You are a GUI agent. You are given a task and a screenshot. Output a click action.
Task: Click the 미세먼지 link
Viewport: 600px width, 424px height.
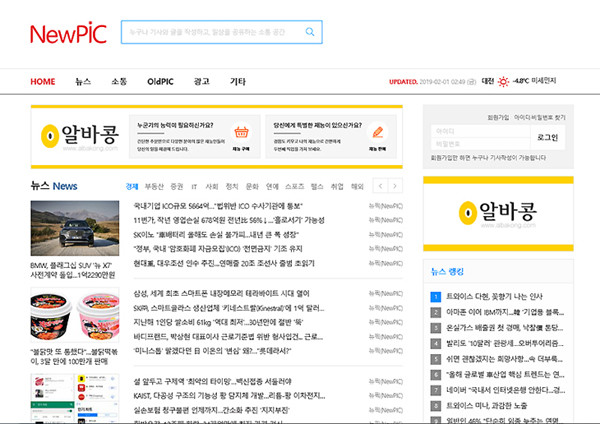point(544,81)
